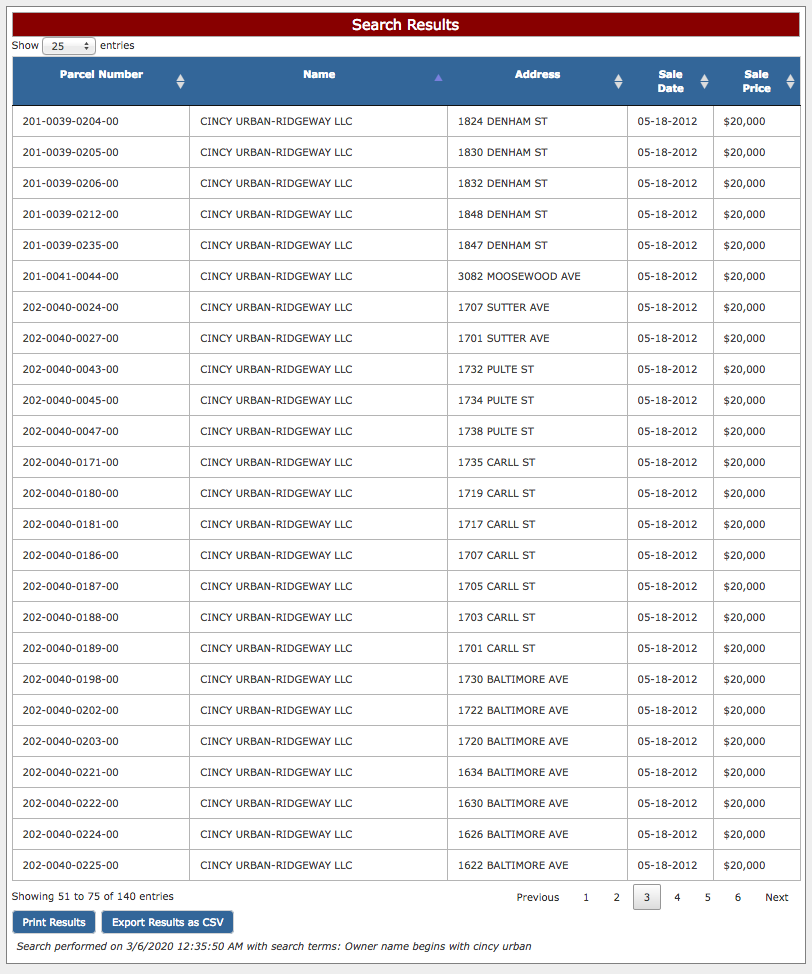Screen dimensions: 812x974
Task: Sort table by Name header text
Action: tap(319, 75)
